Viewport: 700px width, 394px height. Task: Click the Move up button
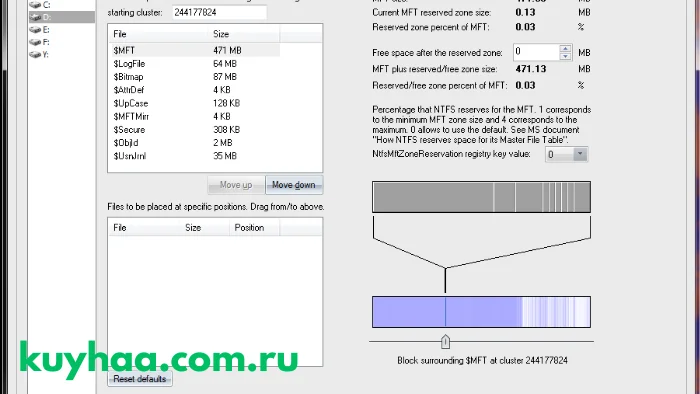coord(236,185)
